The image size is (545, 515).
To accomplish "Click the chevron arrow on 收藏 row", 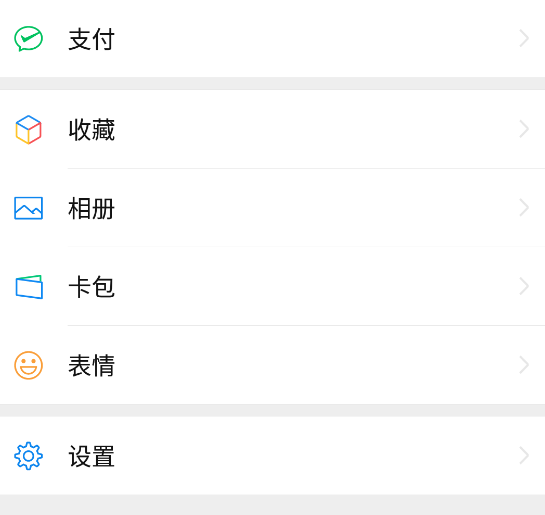I will click(524, 129).
